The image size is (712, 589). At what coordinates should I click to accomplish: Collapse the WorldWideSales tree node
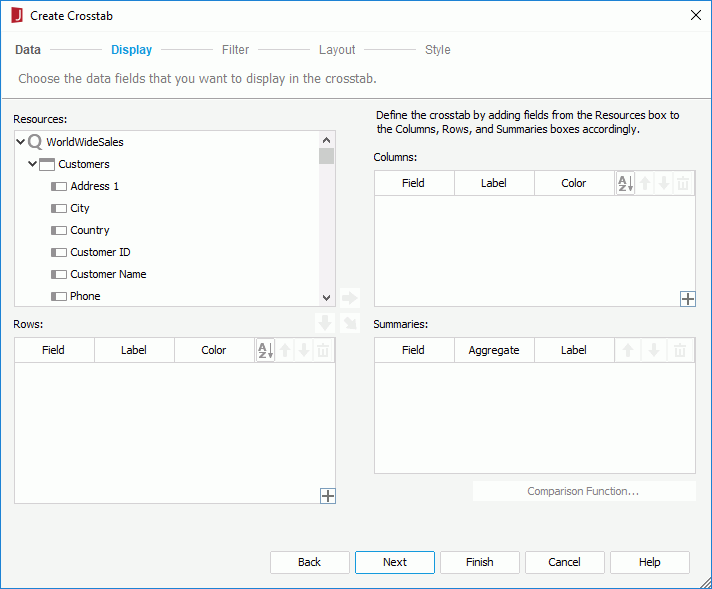(20, 142)
